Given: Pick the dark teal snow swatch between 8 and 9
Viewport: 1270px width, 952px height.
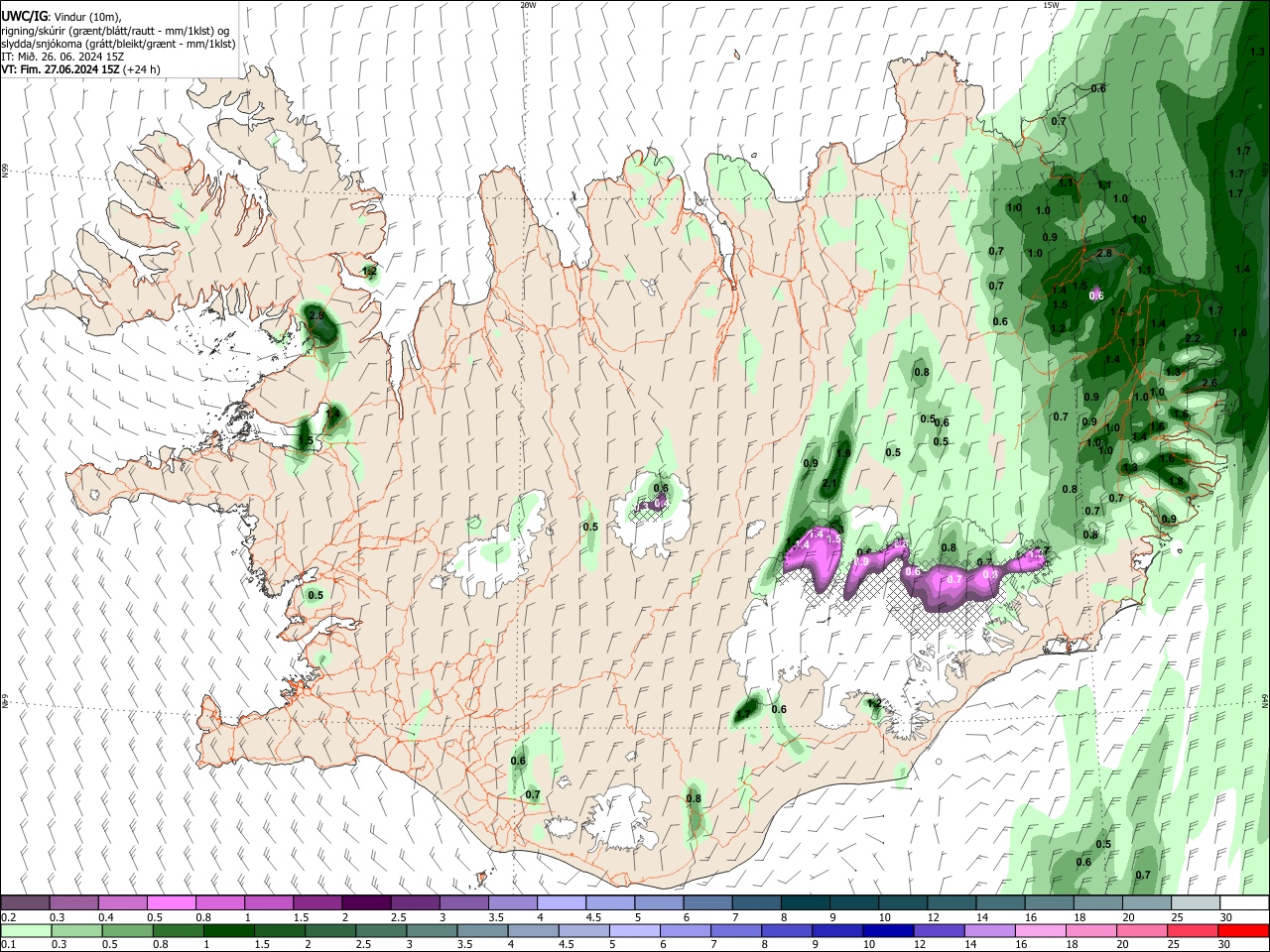Looking at the screenshot, I should (x=805, y=902).
